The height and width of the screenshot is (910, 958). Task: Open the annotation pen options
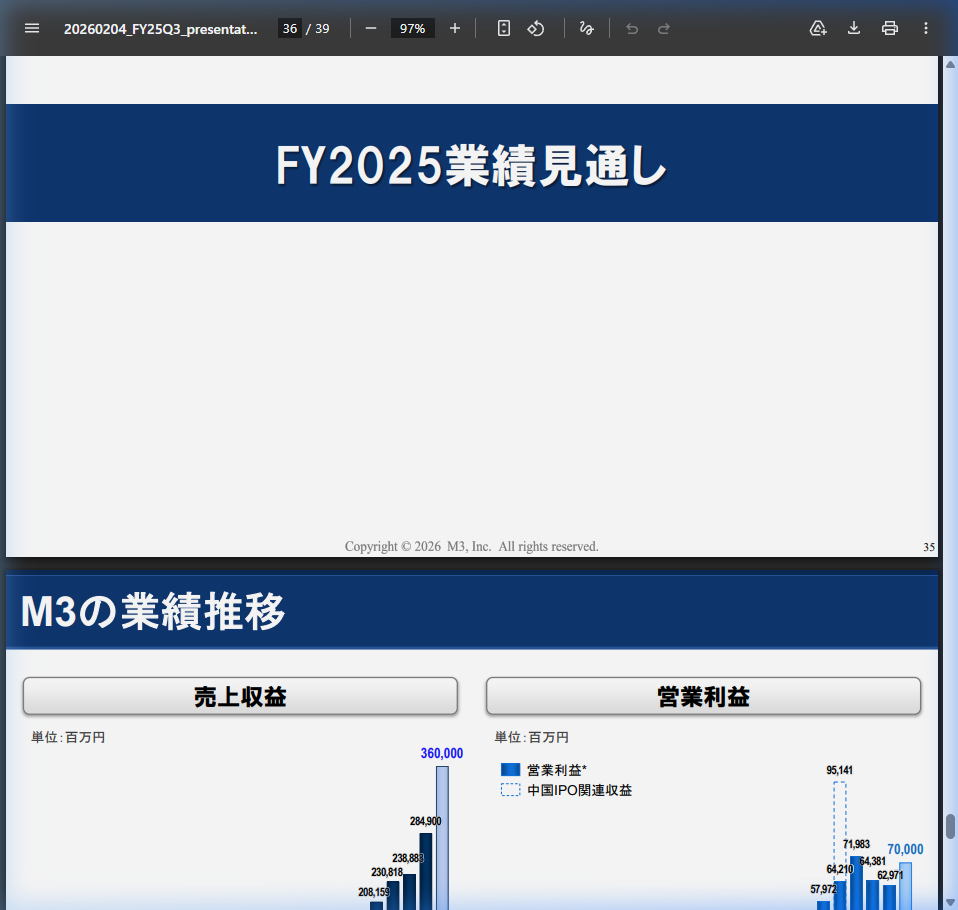point(587,28)
